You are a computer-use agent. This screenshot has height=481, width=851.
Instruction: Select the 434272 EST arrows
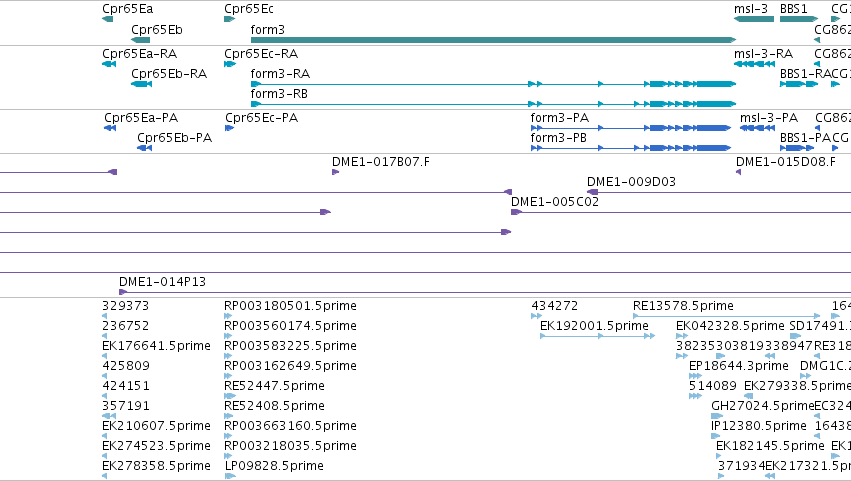536,316
